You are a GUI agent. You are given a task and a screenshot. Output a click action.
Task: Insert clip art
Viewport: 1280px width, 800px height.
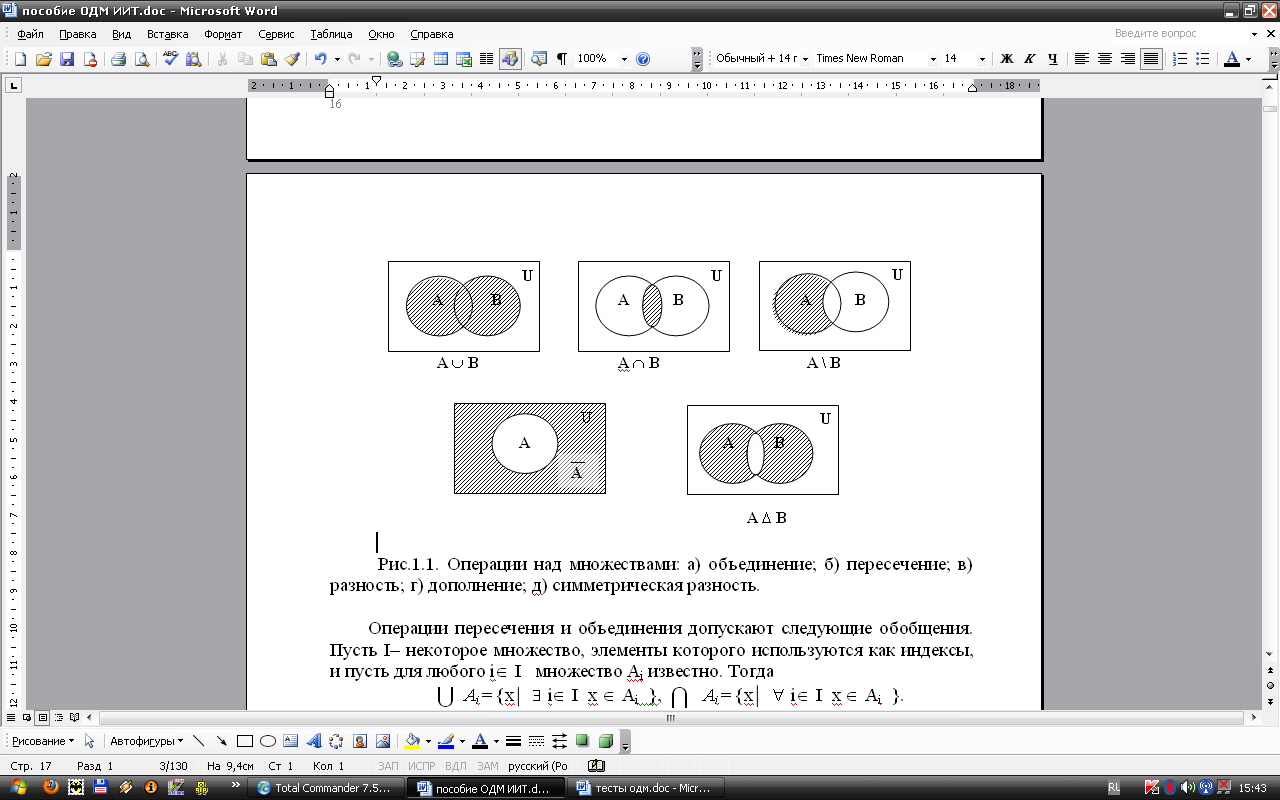pos(359,741)
